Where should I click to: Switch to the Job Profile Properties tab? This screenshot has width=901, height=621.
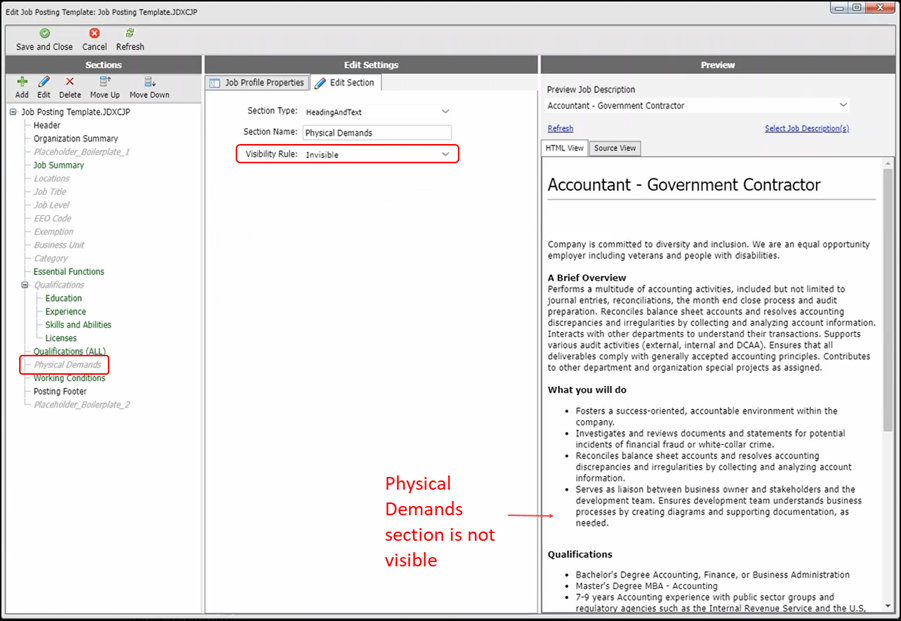point(256,83)
